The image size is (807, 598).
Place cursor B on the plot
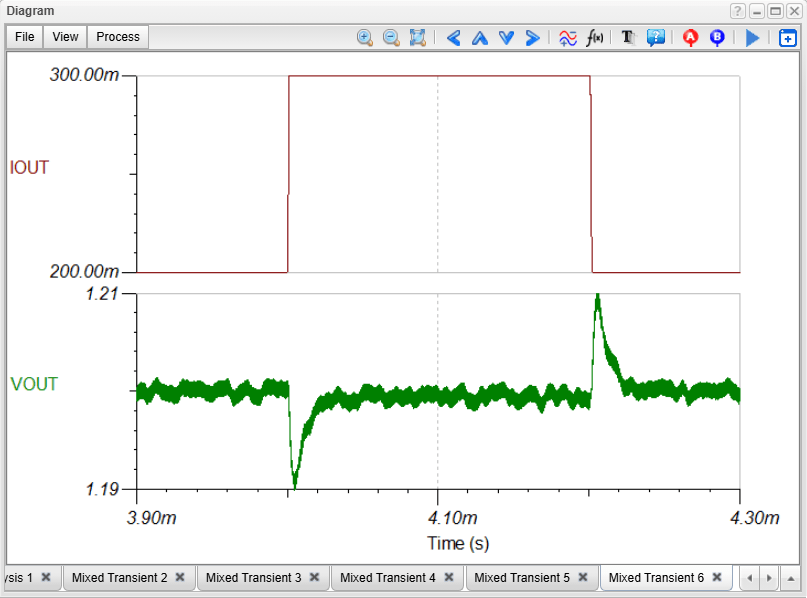[717, 37]
